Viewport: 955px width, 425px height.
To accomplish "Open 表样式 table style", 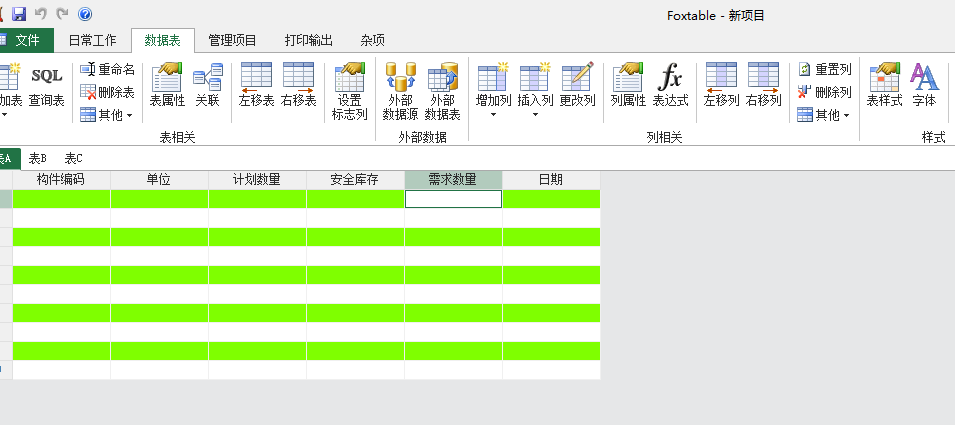I will pos(884,86).
